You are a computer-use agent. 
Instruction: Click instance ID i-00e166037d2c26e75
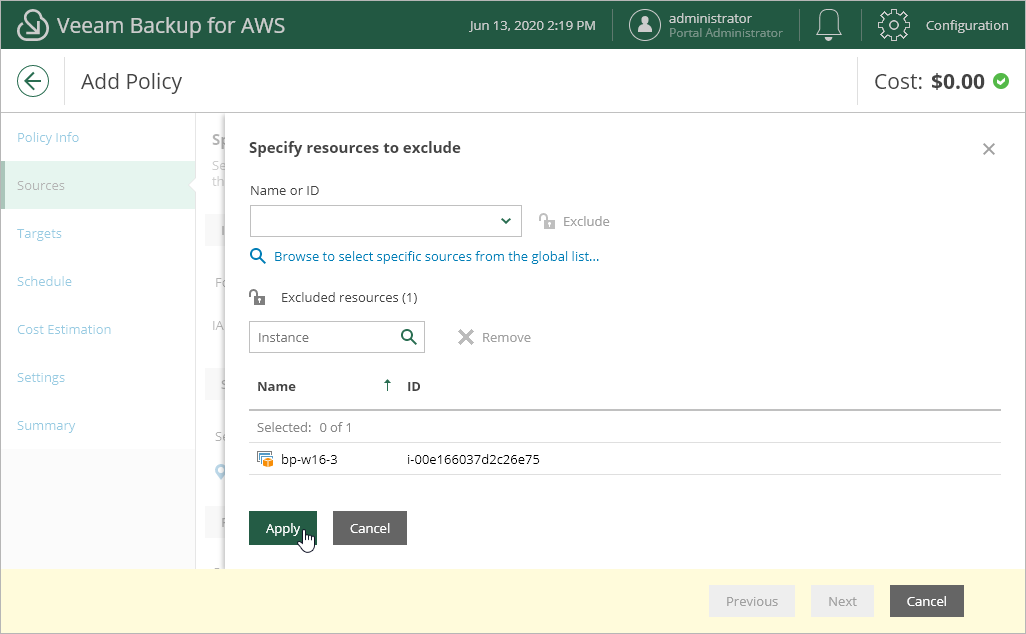[x=473, y=459]
